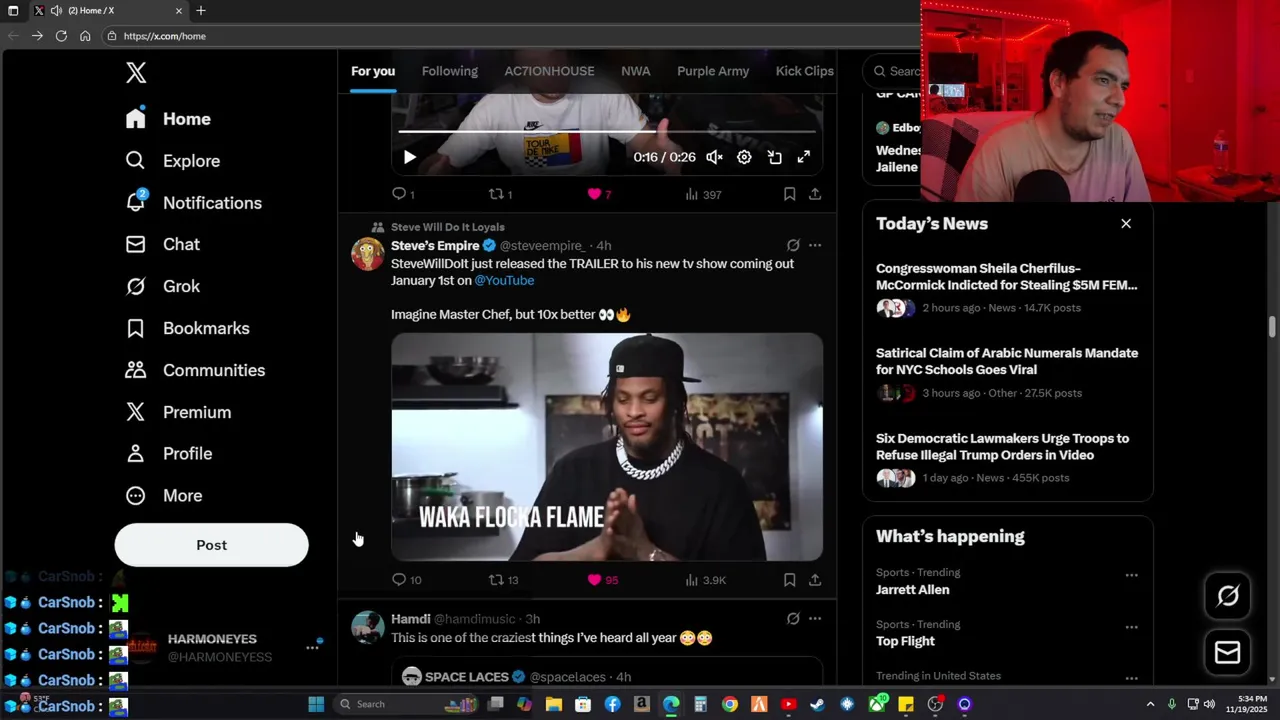Screen dimensions: 1280x720
Task: Open HARMONEYES account options menu
Action: (x=312, y=648)
